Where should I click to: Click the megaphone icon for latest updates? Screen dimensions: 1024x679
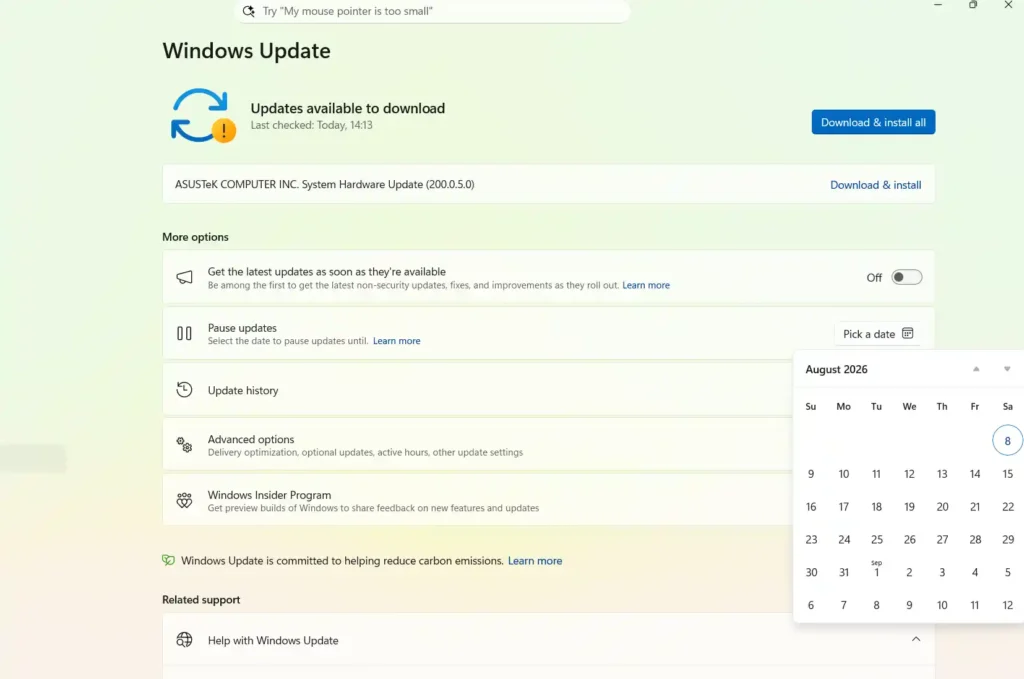[184, 277]
